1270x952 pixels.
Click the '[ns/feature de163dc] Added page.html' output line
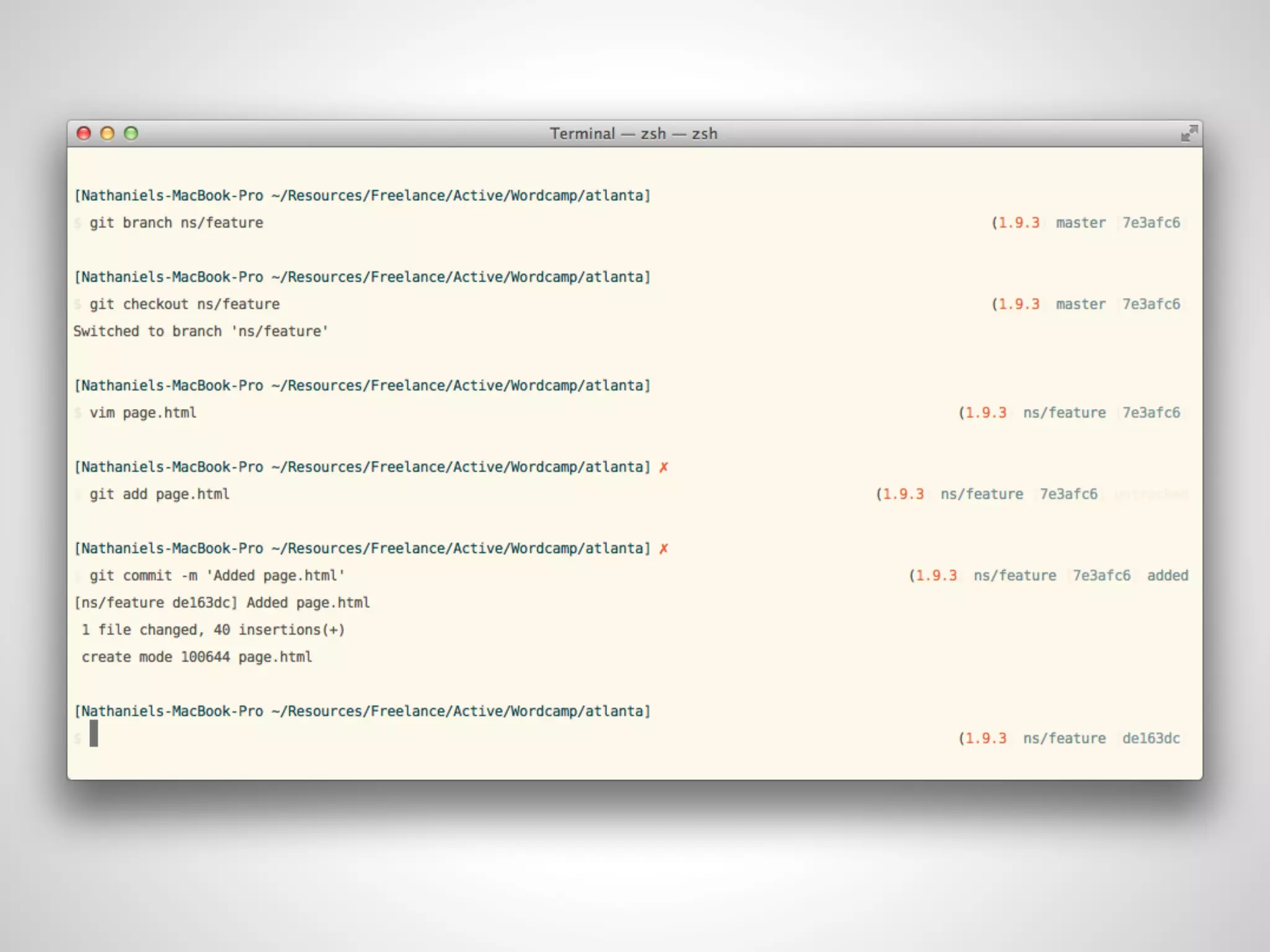click(x=222, y=603)
